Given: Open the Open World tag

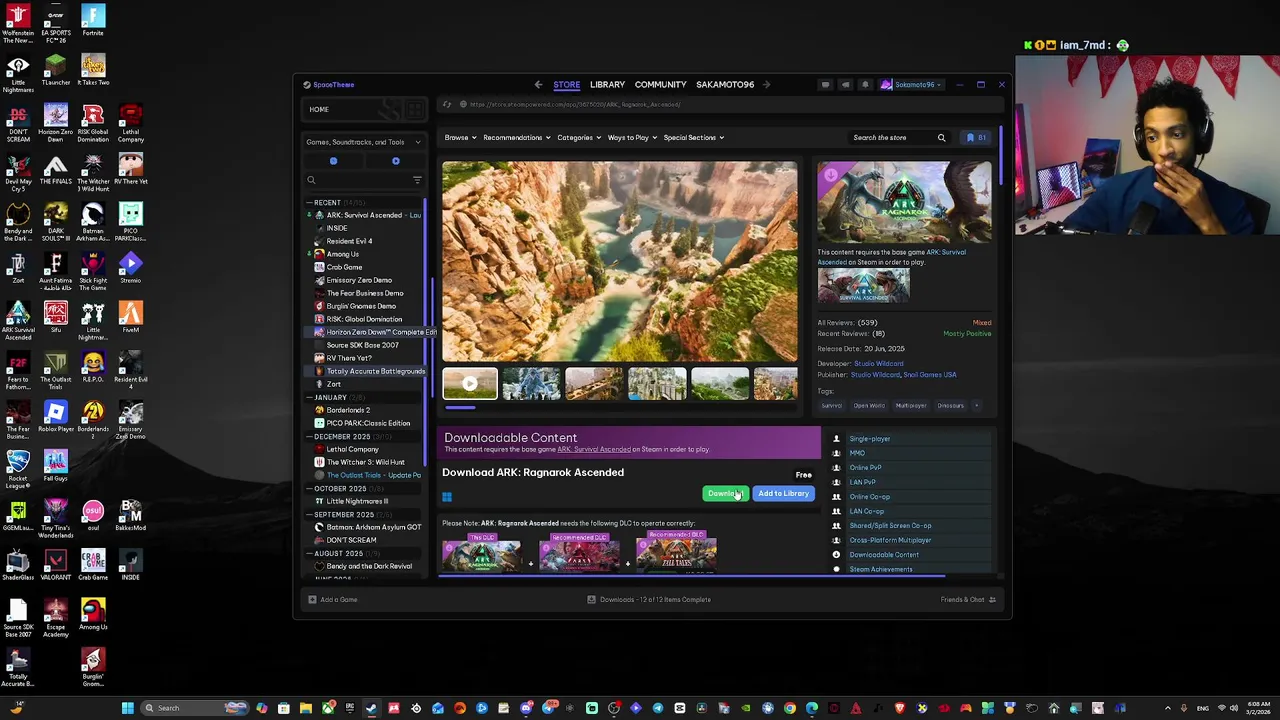Looking at the screenshot, I should click(x=869, y=406).
